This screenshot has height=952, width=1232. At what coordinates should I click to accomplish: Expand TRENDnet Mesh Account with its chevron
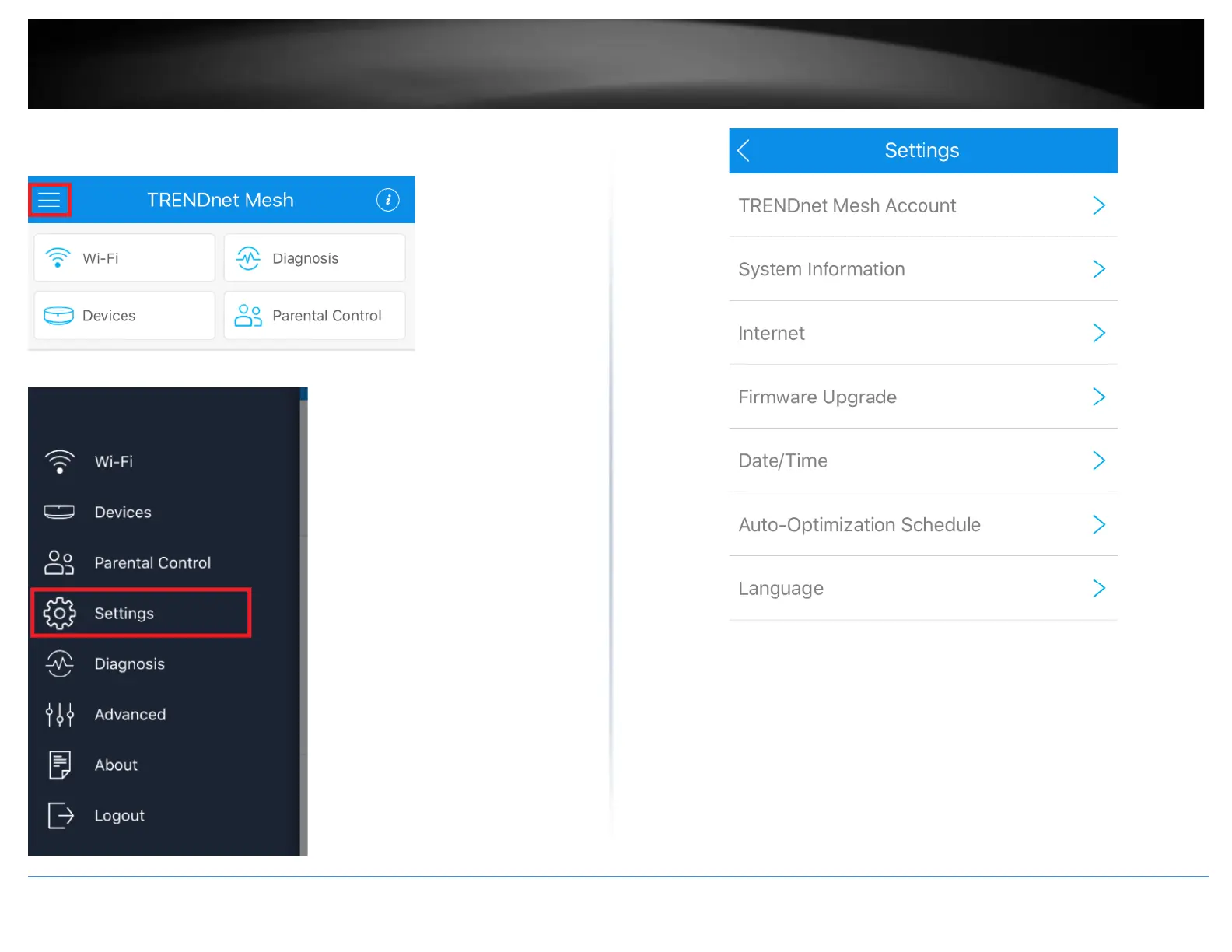1099,205
